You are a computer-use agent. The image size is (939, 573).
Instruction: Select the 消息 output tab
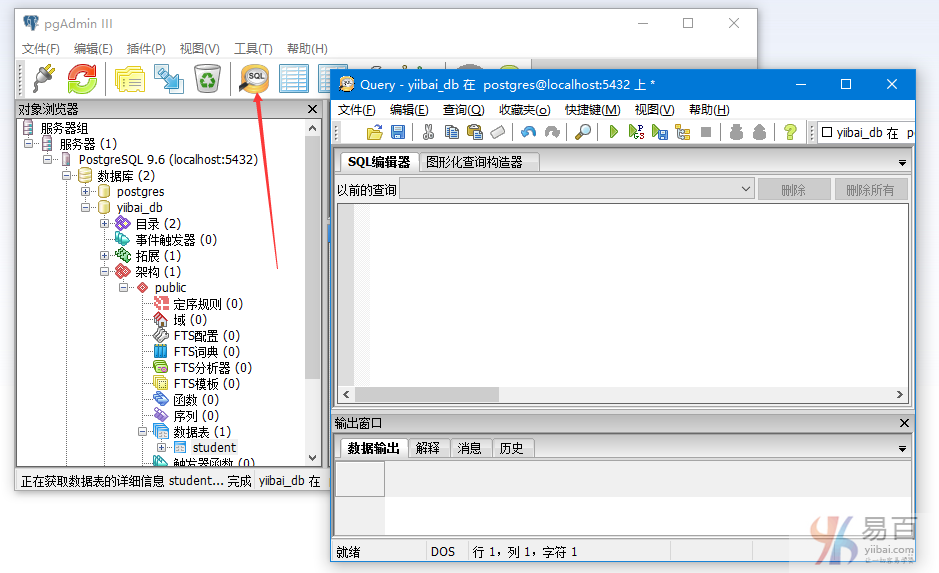click(x=469, y=448)
